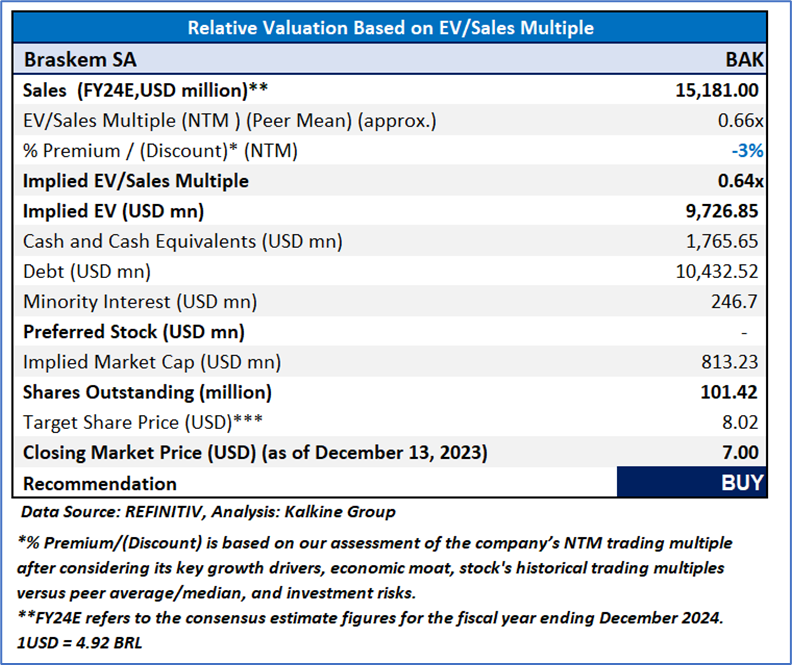
Task: Click the 'Target Share Price (USD)***' label
Action: coord(143,422)
